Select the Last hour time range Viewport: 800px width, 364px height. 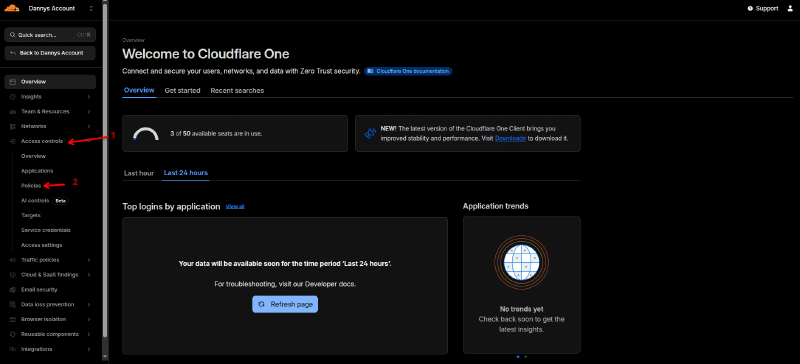coord(139,173)
